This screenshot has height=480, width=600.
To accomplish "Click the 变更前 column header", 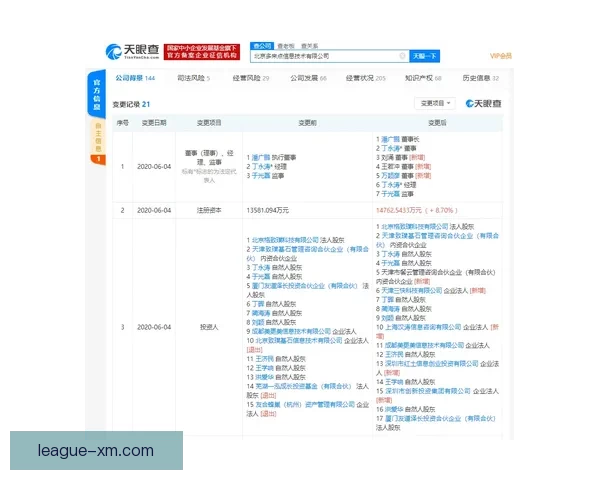I will tap(307, 123).
